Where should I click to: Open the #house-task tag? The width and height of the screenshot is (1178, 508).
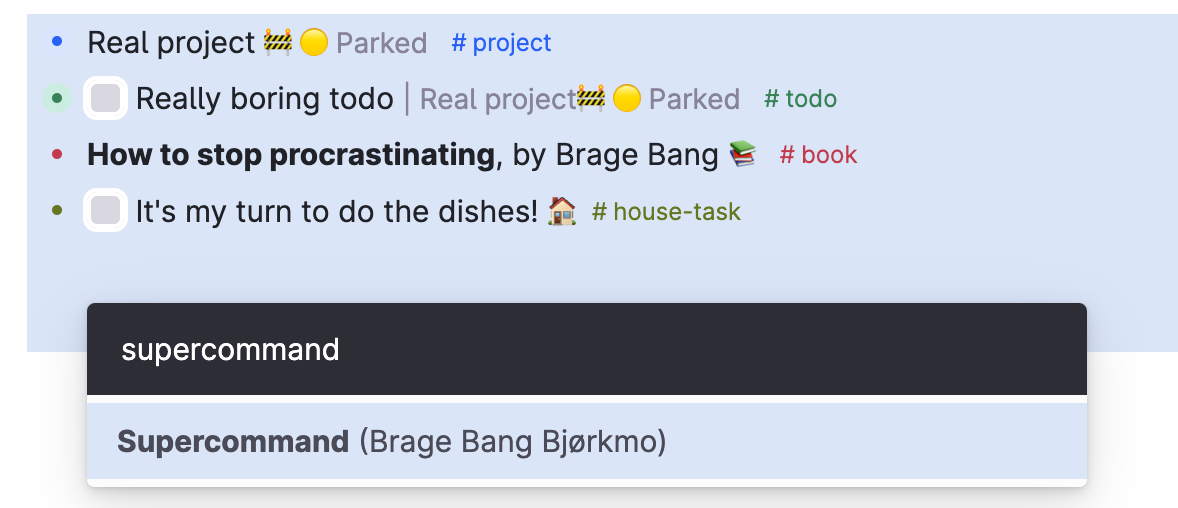(666, 212)
